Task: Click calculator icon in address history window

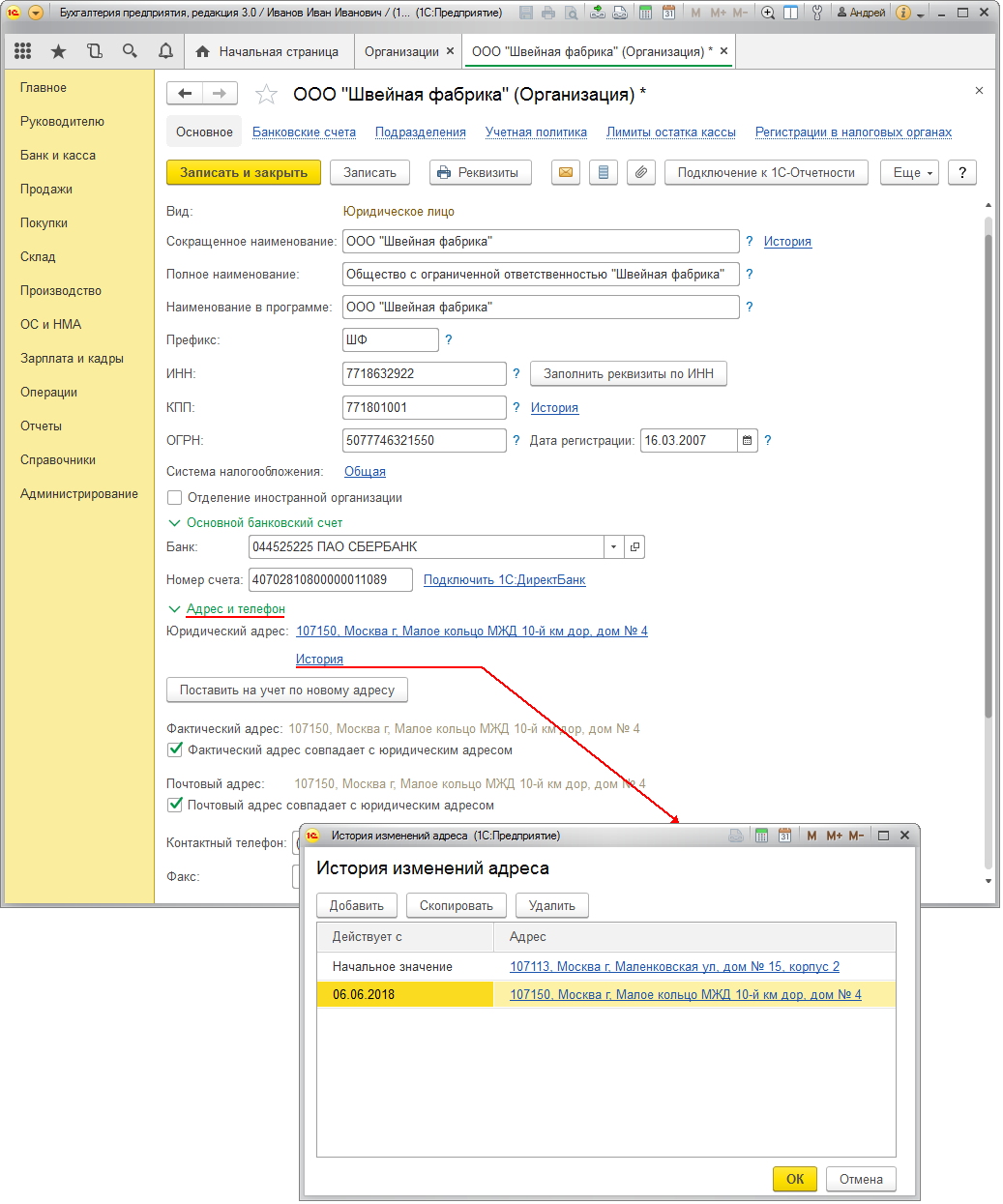Action: (x=761, y=836)
